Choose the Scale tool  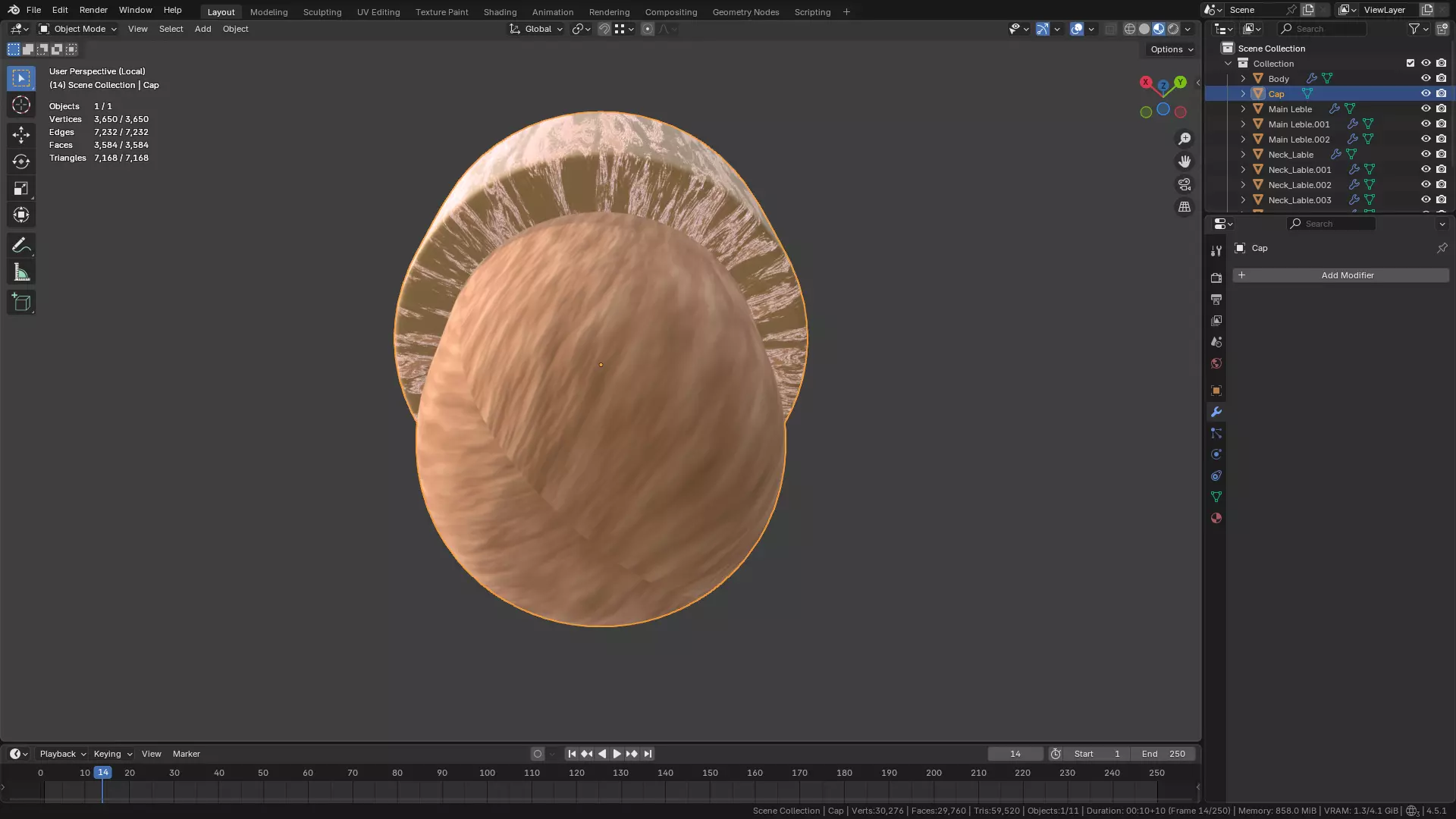pos(21,188)
